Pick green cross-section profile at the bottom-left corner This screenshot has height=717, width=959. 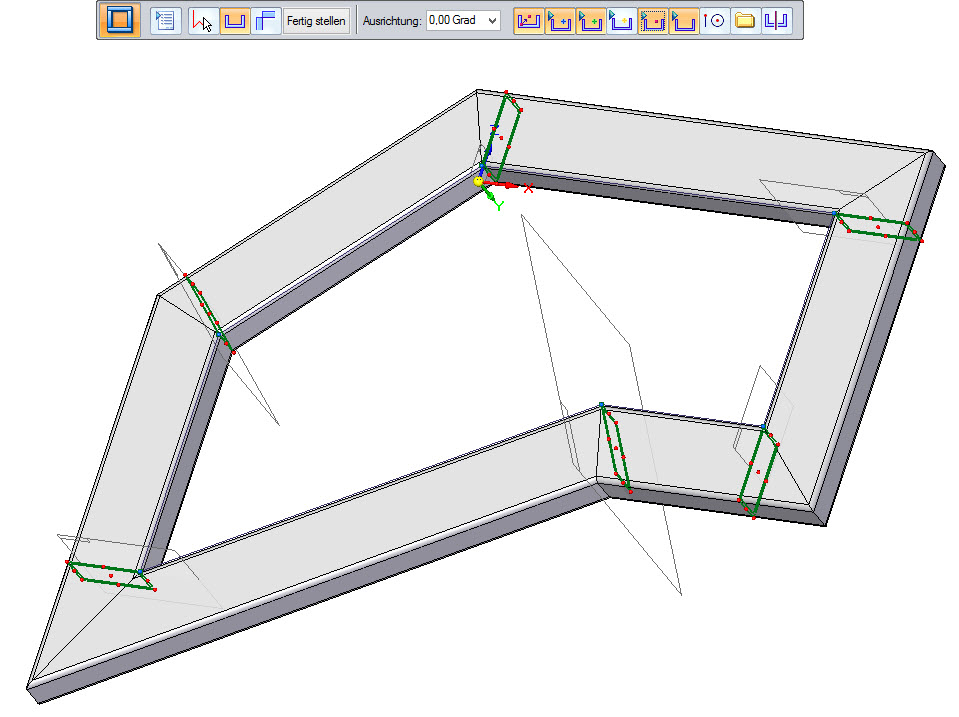point(112,576)
